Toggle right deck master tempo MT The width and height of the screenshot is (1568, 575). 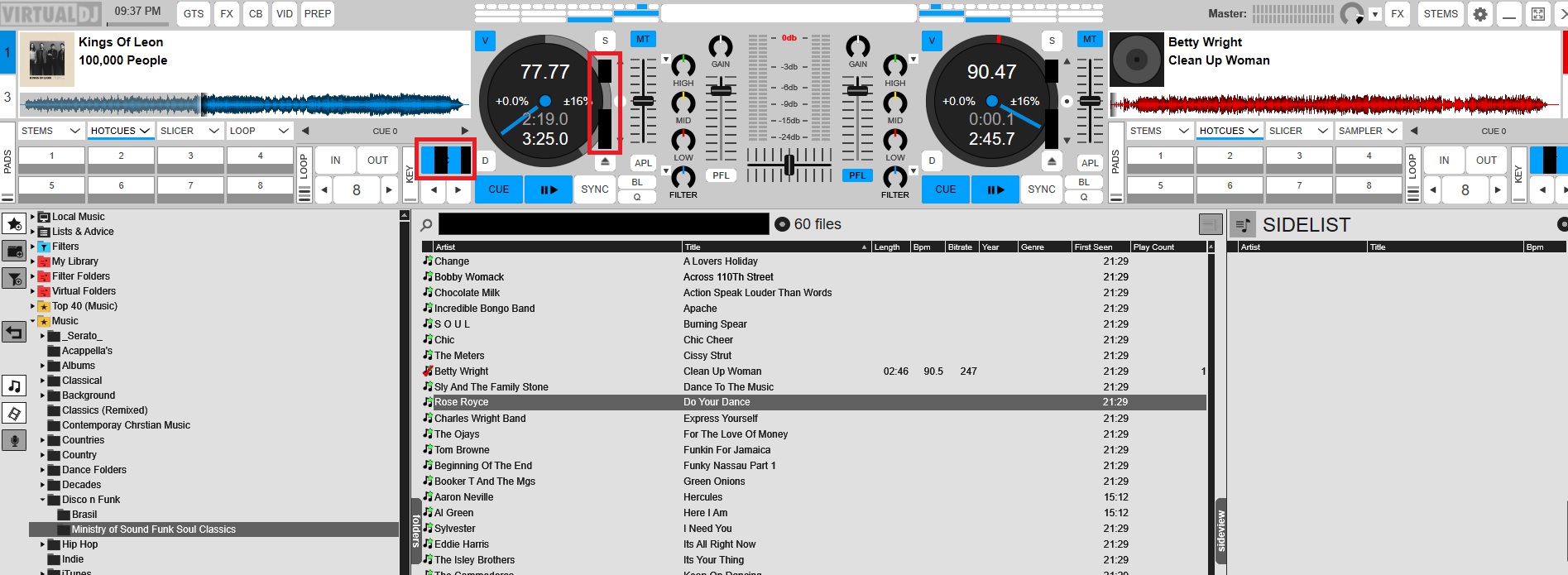[1090, 39]
